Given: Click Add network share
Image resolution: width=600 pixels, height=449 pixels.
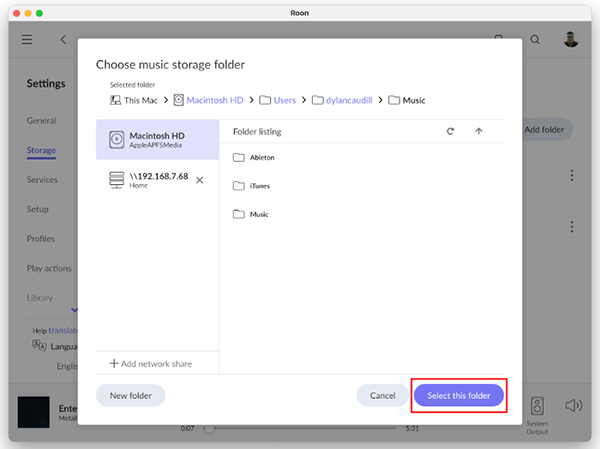Looking at the screenshot, I should pos(151,363).
